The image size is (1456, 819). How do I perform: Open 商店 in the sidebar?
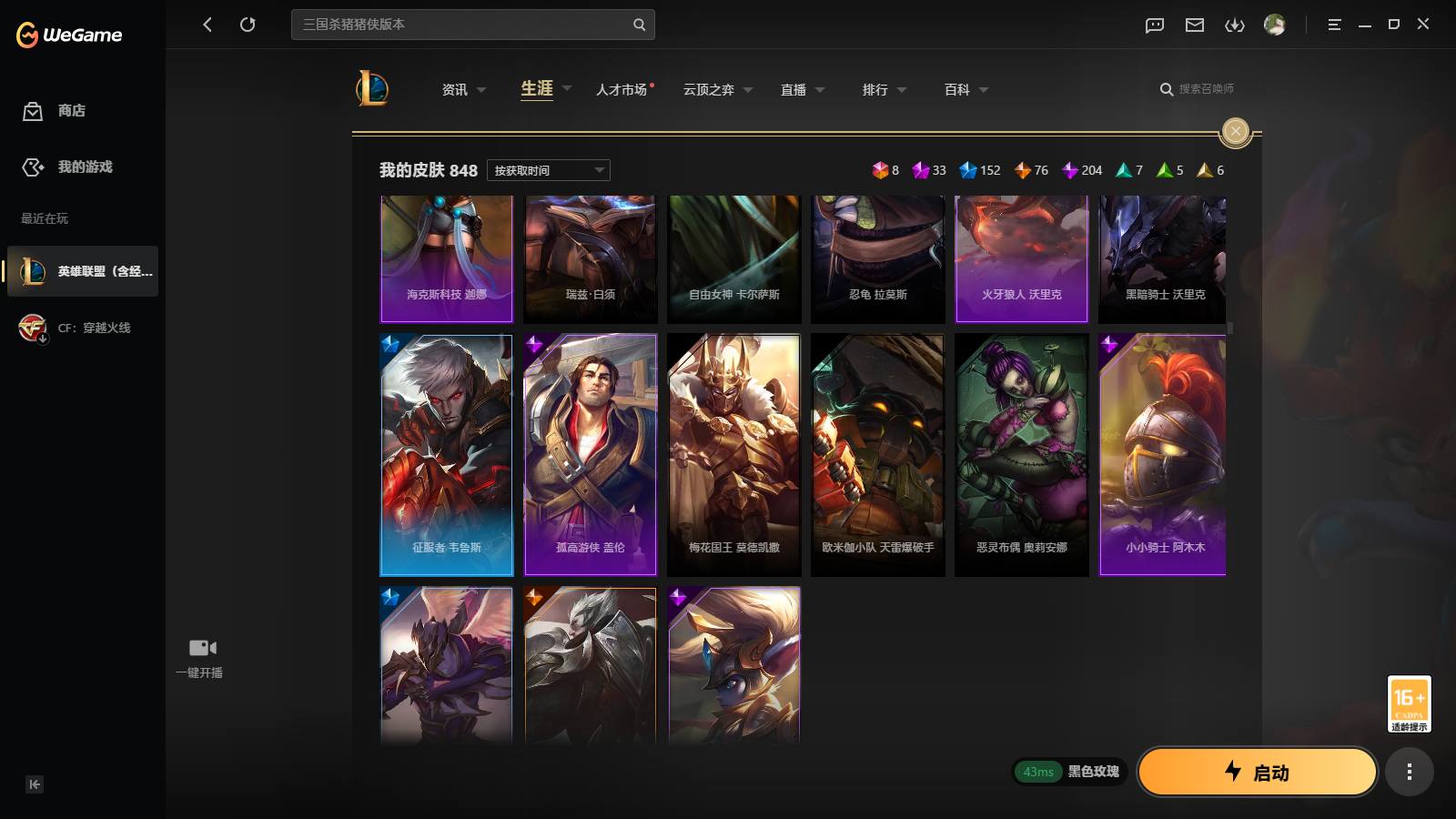point(55,111)
